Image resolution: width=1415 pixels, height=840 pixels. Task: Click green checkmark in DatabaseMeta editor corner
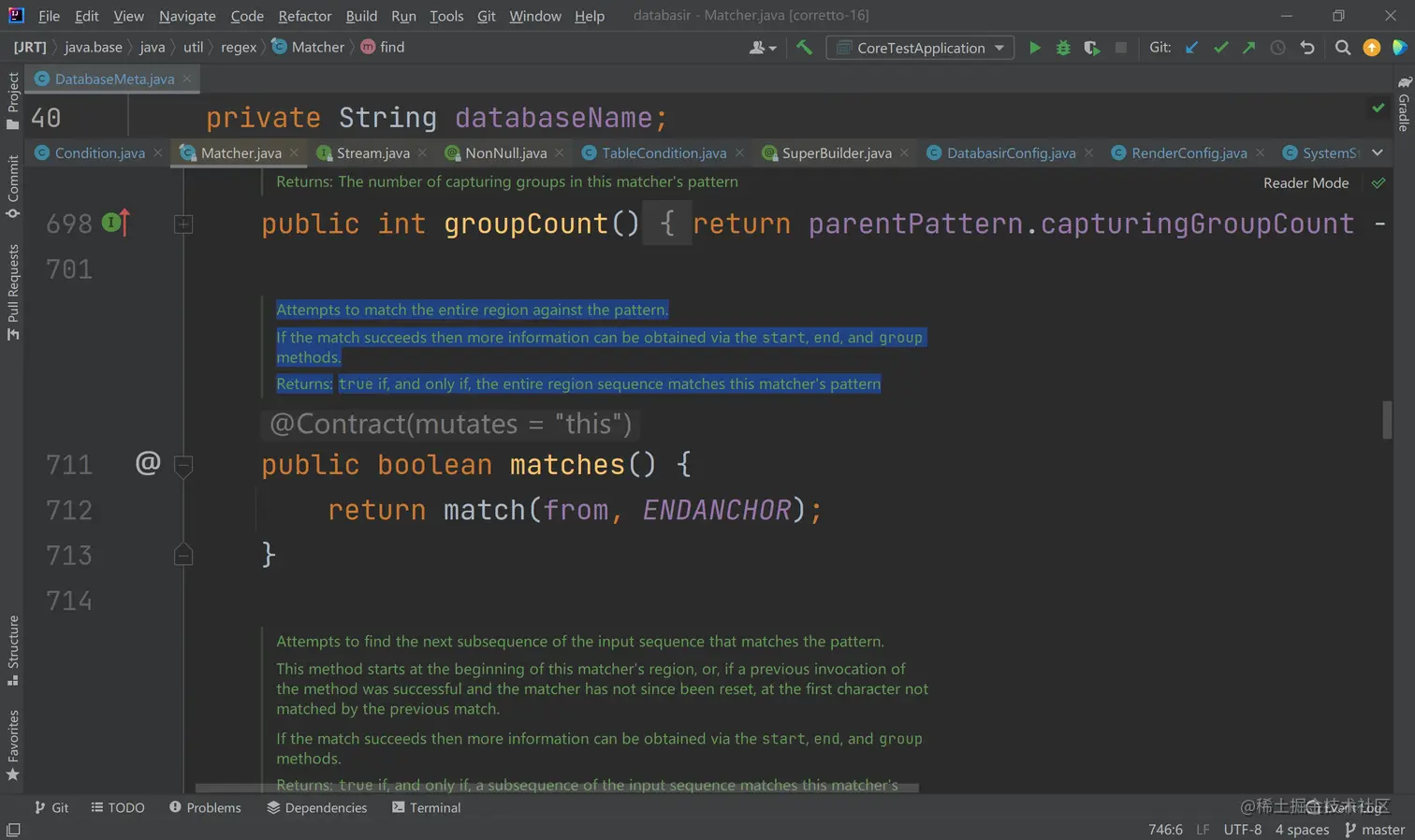pos(1379,109)
